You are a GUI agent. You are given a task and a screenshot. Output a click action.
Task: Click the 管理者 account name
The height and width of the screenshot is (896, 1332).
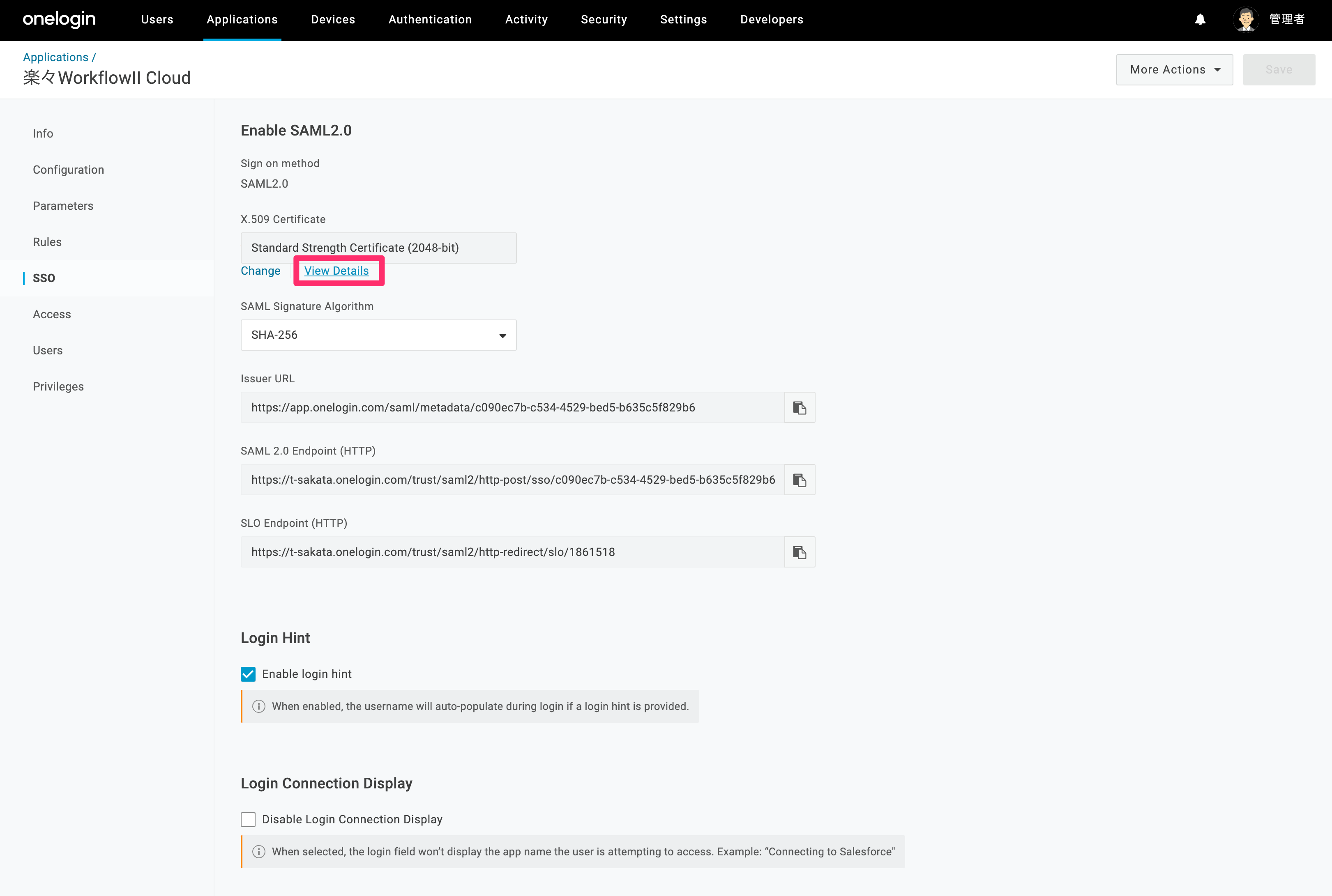click(x=1287, y=19)
